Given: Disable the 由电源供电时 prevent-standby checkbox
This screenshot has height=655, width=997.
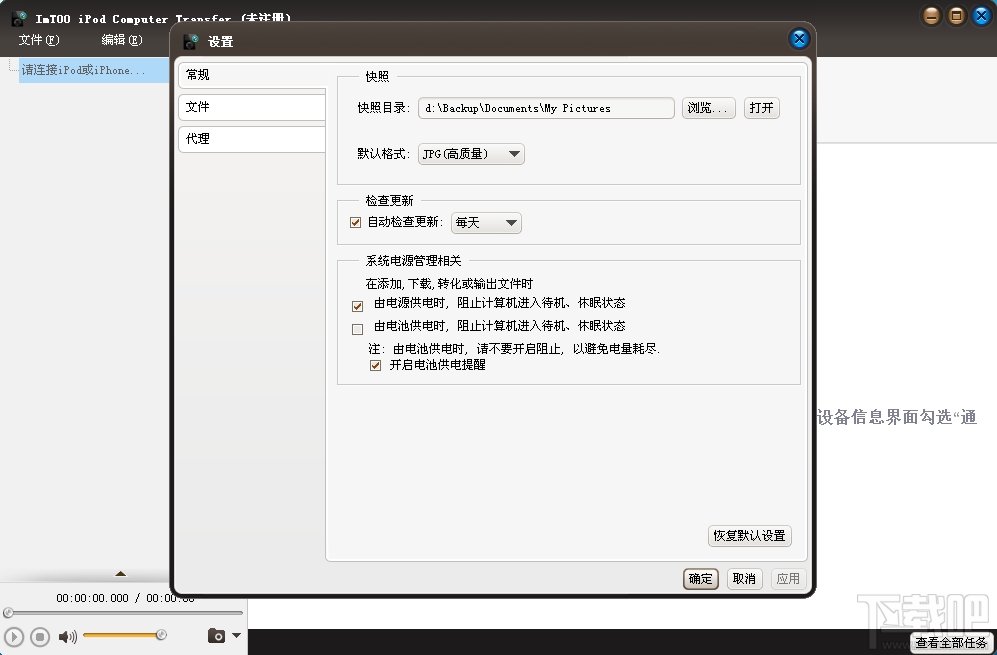Looking at the screenshot, I should [x=357, y=305].
